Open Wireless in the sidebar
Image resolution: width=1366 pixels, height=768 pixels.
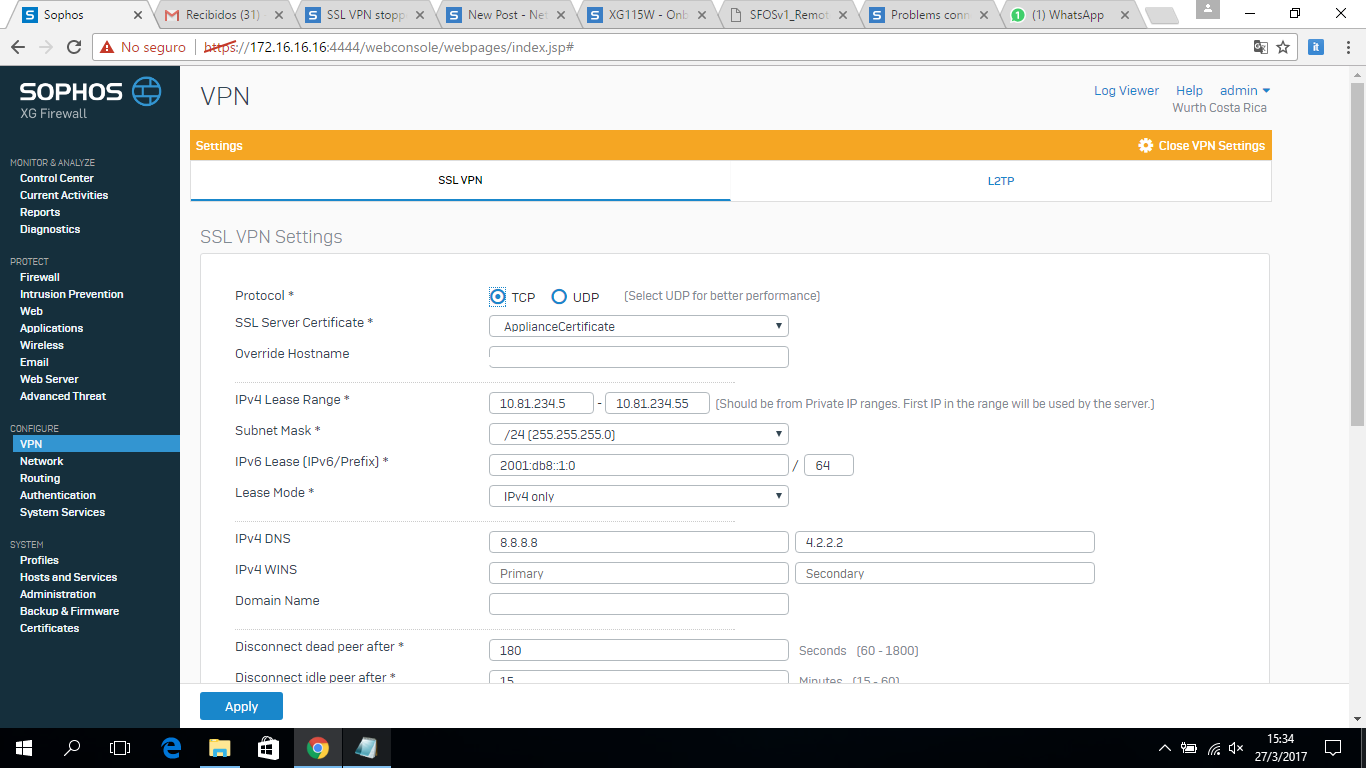(42, 345)
